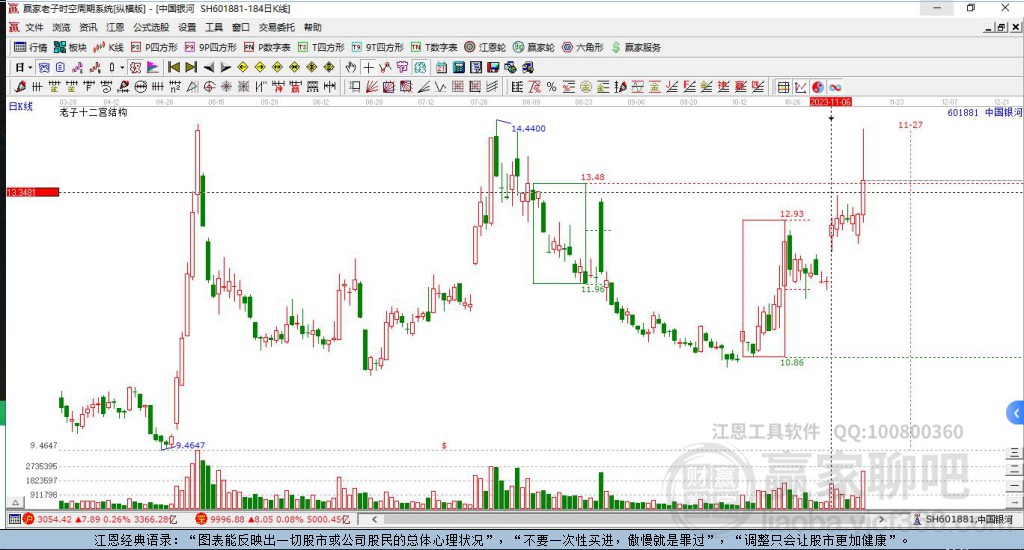Open the 窗口 menu
Image resolution: width=1024 pixels, height=550 pixels.
tap(241, 27)
